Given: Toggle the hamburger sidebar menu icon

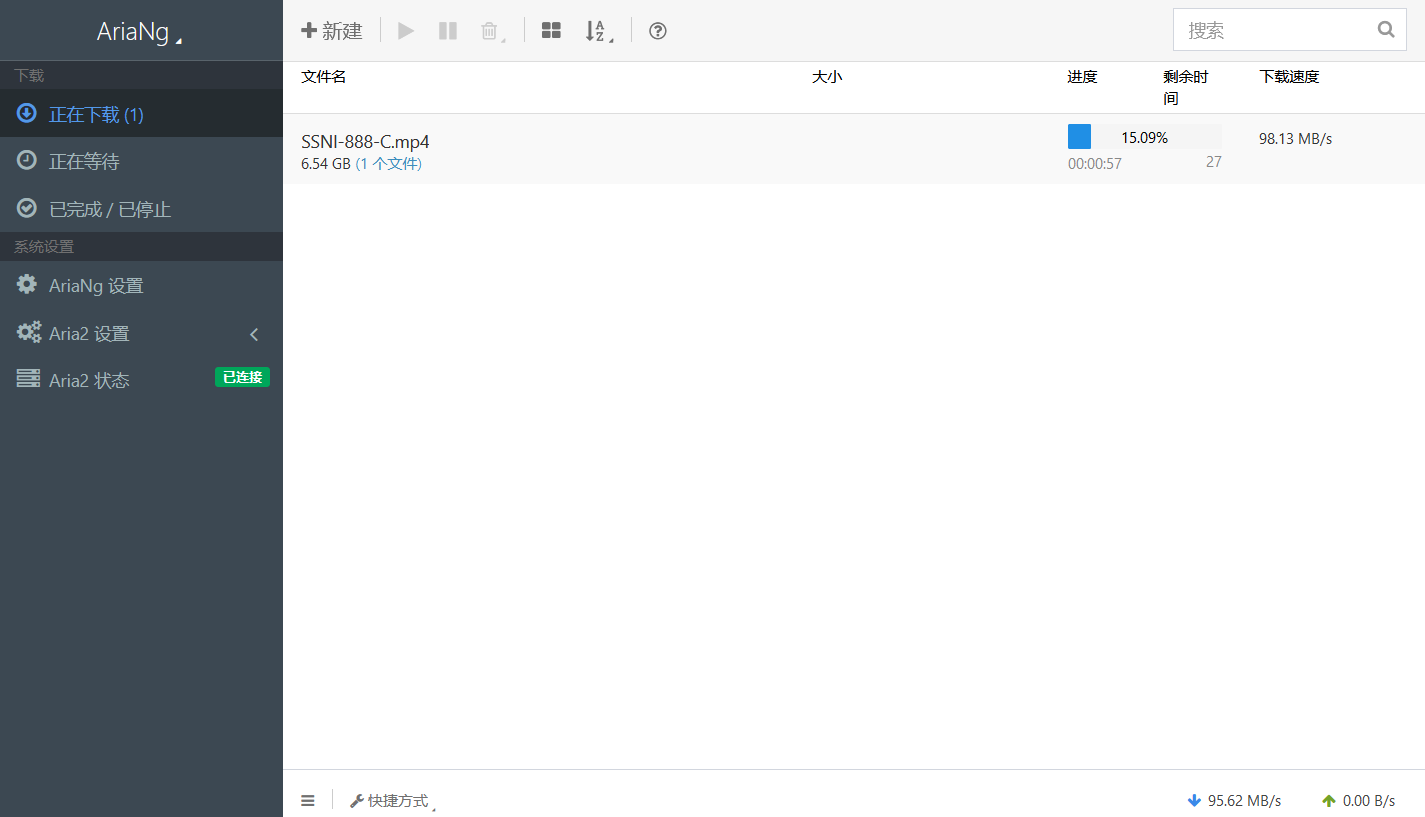Looking at the screenshot, I should coord(308,801).
